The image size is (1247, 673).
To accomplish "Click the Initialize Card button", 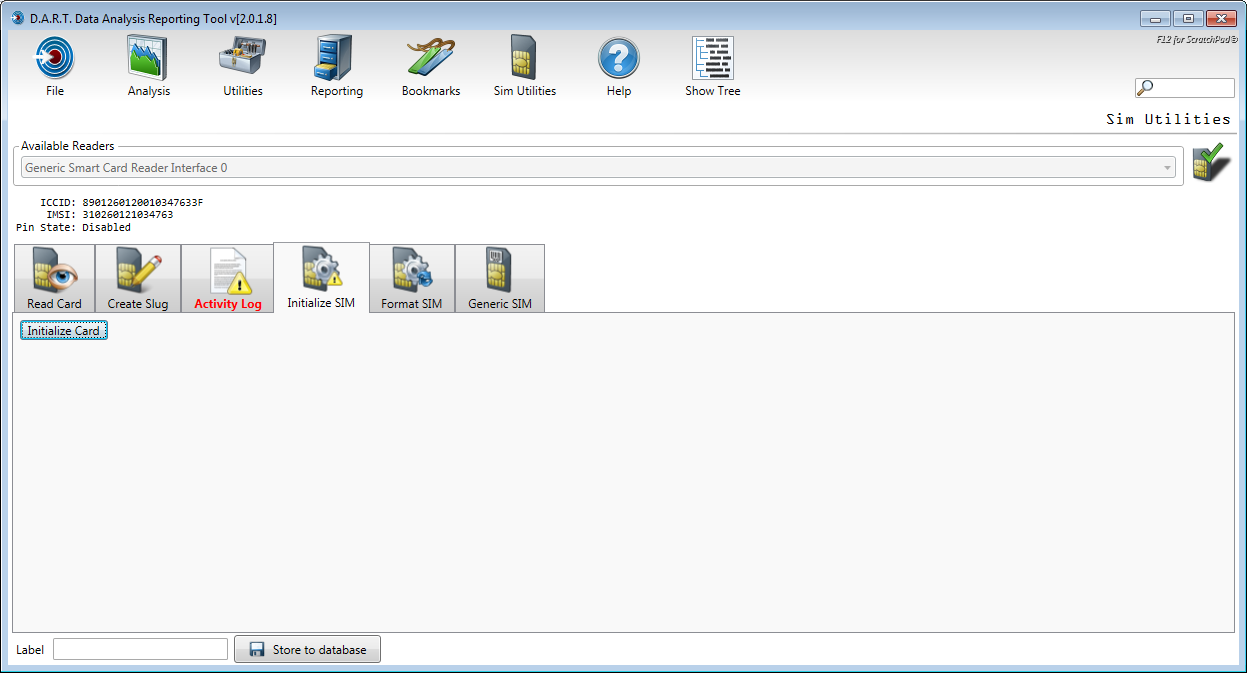I will pos(63,331).
